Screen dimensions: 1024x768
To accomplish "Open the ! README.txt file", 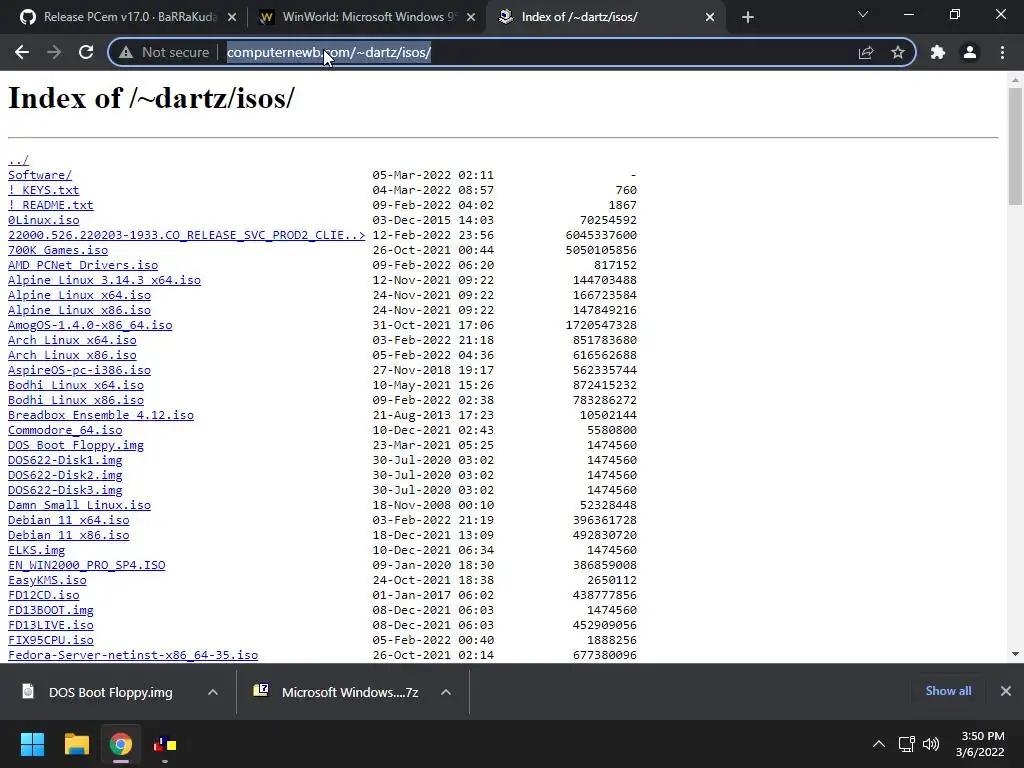I will (51, 205).
